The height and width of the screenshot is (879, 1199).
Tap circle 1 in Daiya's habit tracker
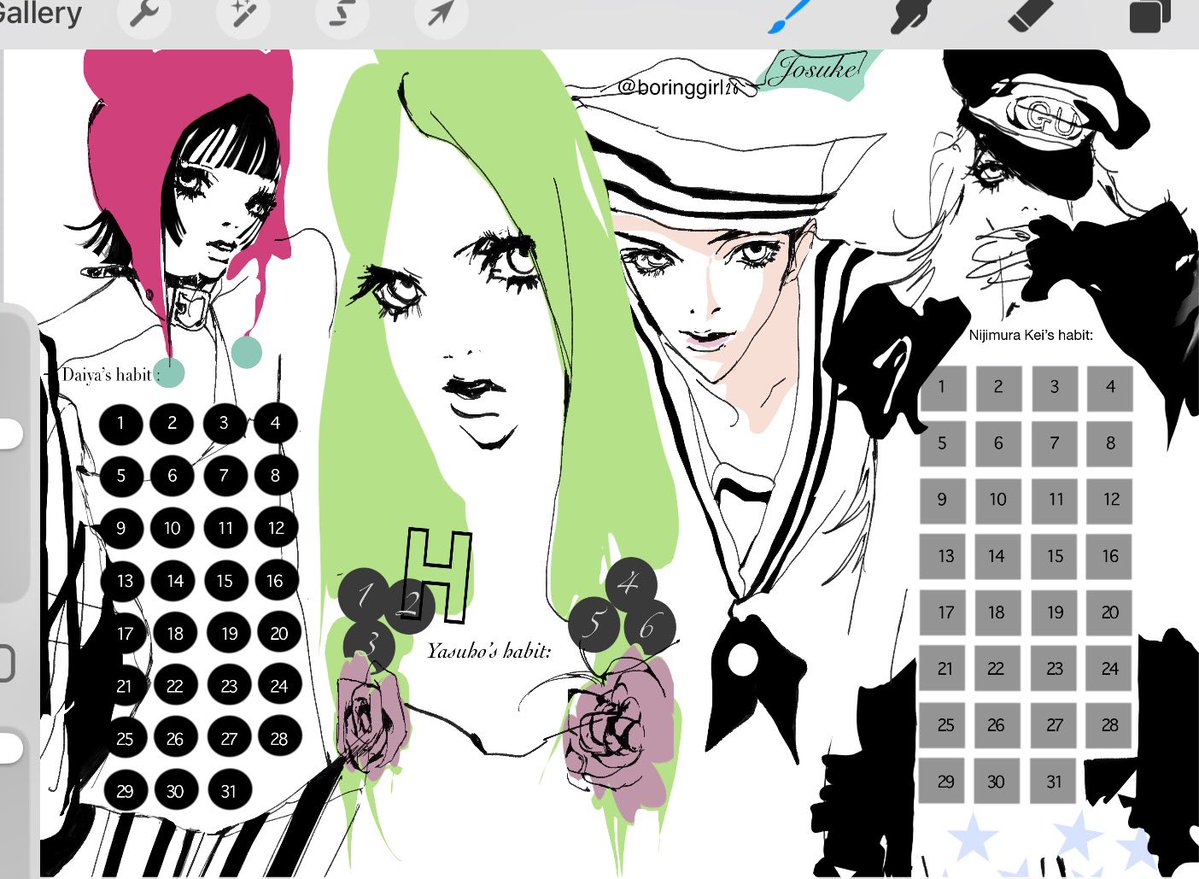tap(121, 423)
